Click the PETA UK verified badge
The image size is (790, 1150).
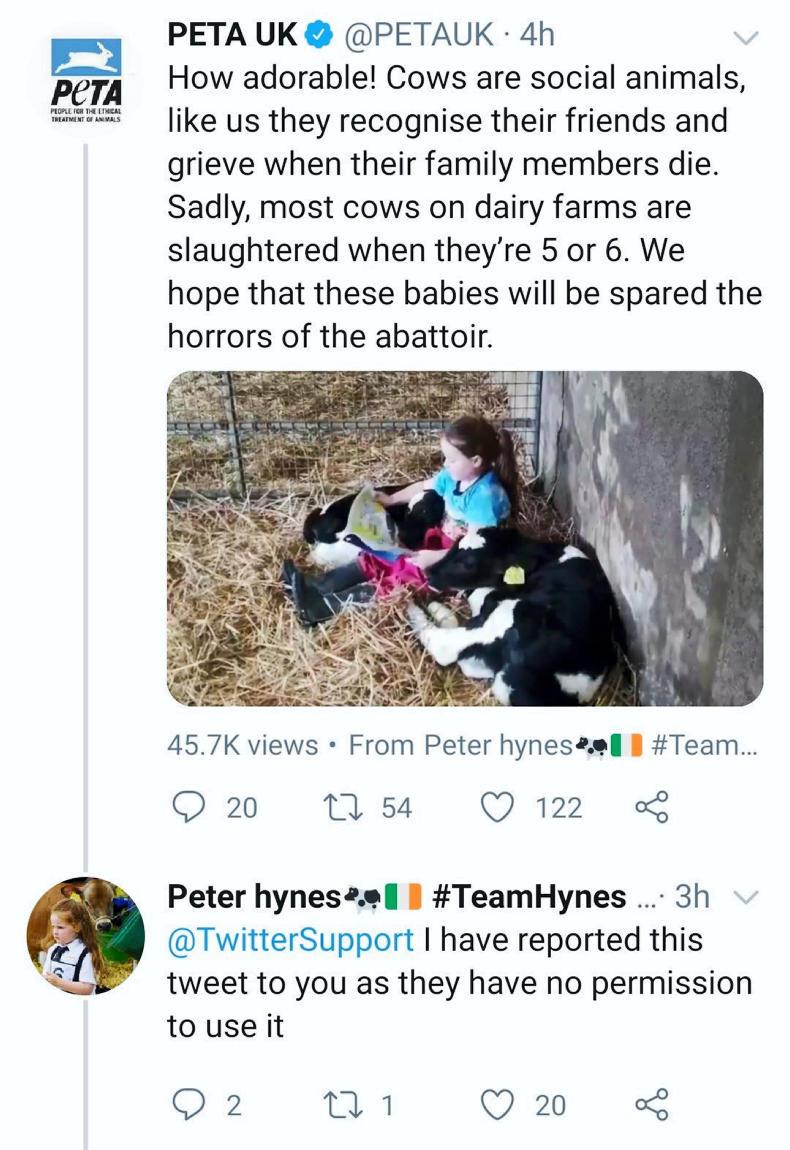click(x=319, y=35)
